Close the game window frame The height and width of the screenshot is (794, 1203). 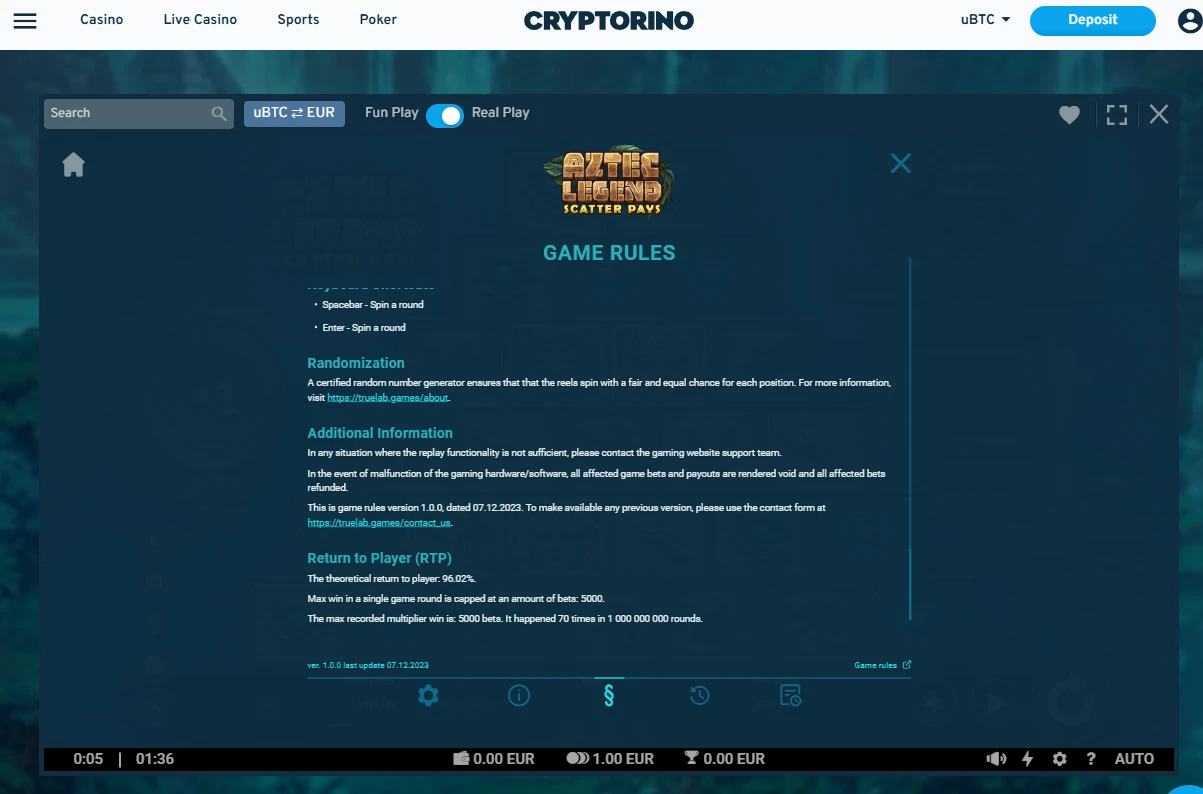tap(1159, 114)
